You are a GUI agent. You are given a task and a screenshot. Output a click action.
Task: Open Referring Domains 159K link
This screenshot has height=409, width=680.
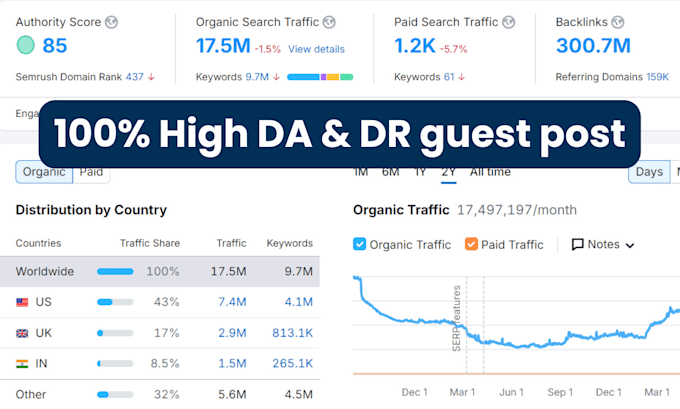(657, 77)
